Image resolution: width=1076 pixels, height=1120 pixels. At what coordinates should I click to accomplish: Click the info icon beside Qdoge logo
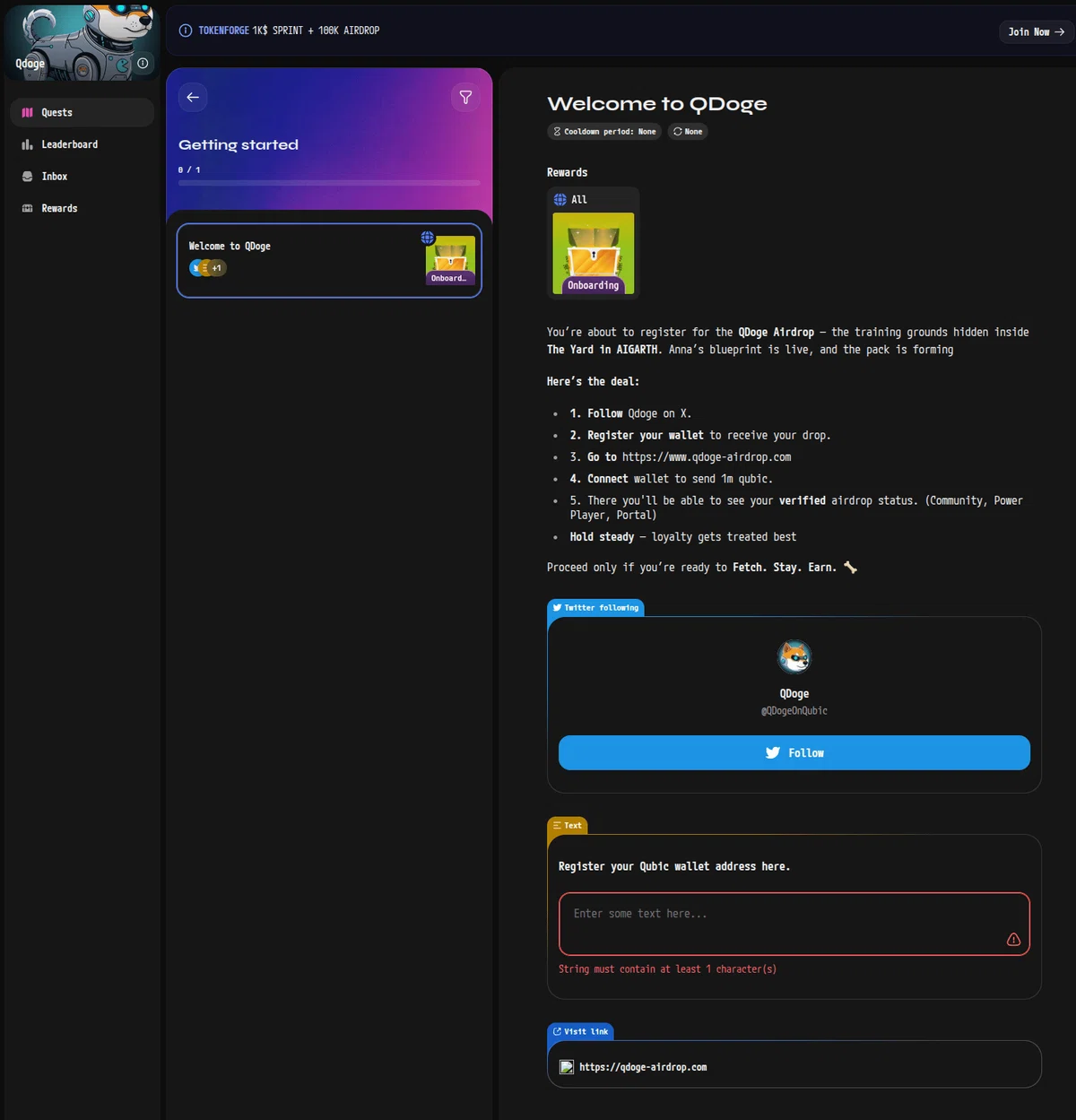pos(143,63)
